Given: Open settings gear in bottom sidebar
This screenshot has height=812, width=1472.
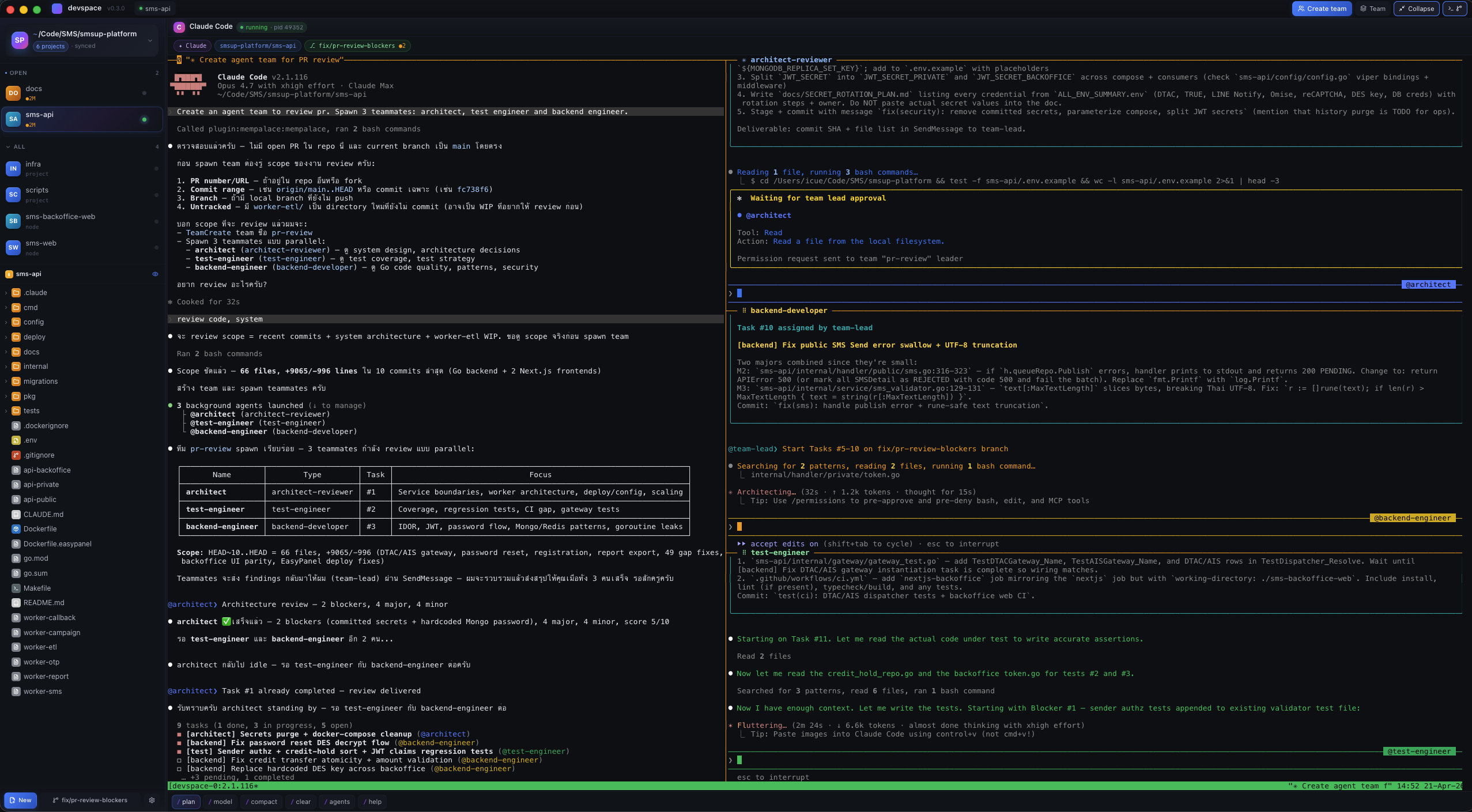Looking at the screenshot, I should [x=152, y=800].
